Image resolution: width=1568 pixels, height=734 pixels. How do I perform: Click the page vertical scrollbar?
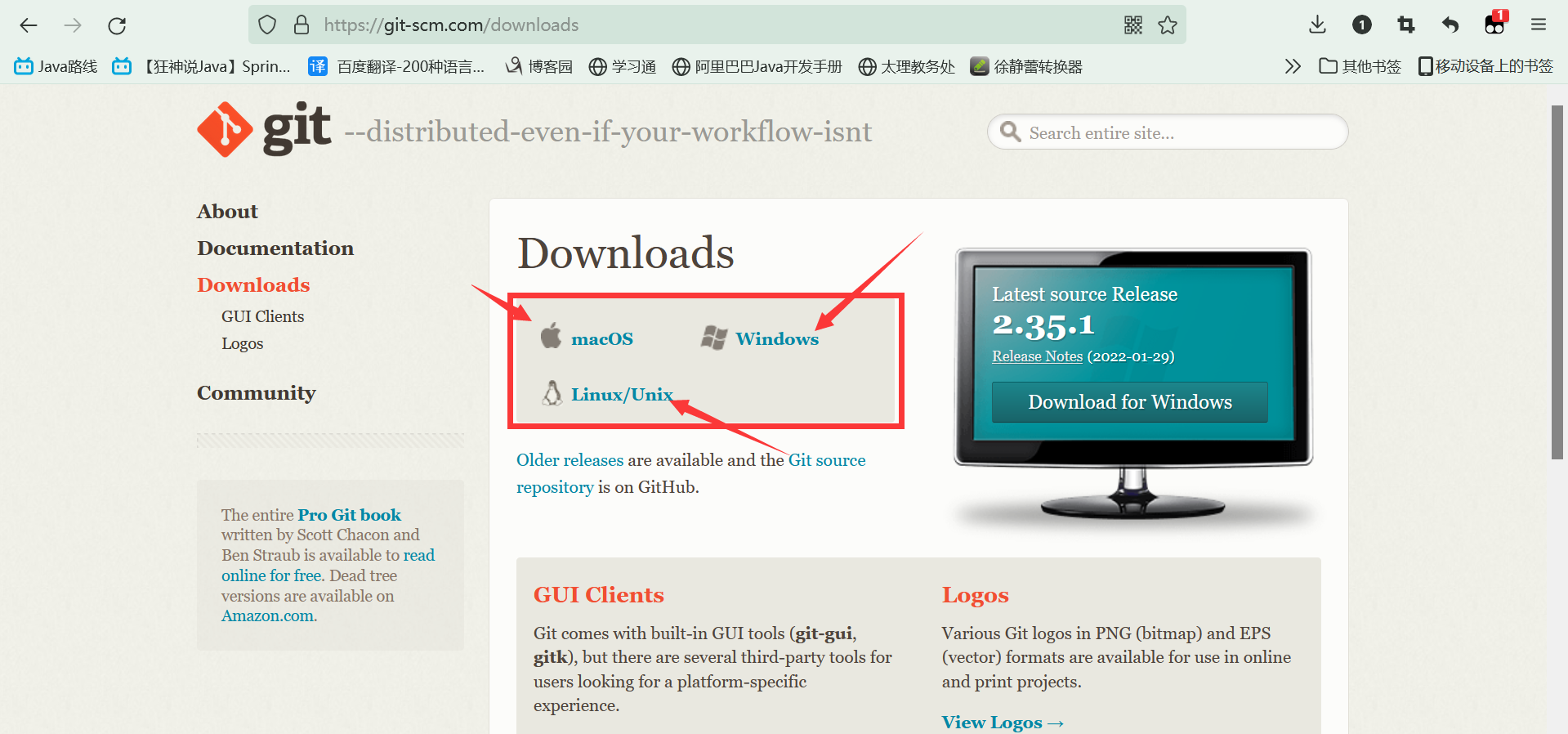[1557, 282]
